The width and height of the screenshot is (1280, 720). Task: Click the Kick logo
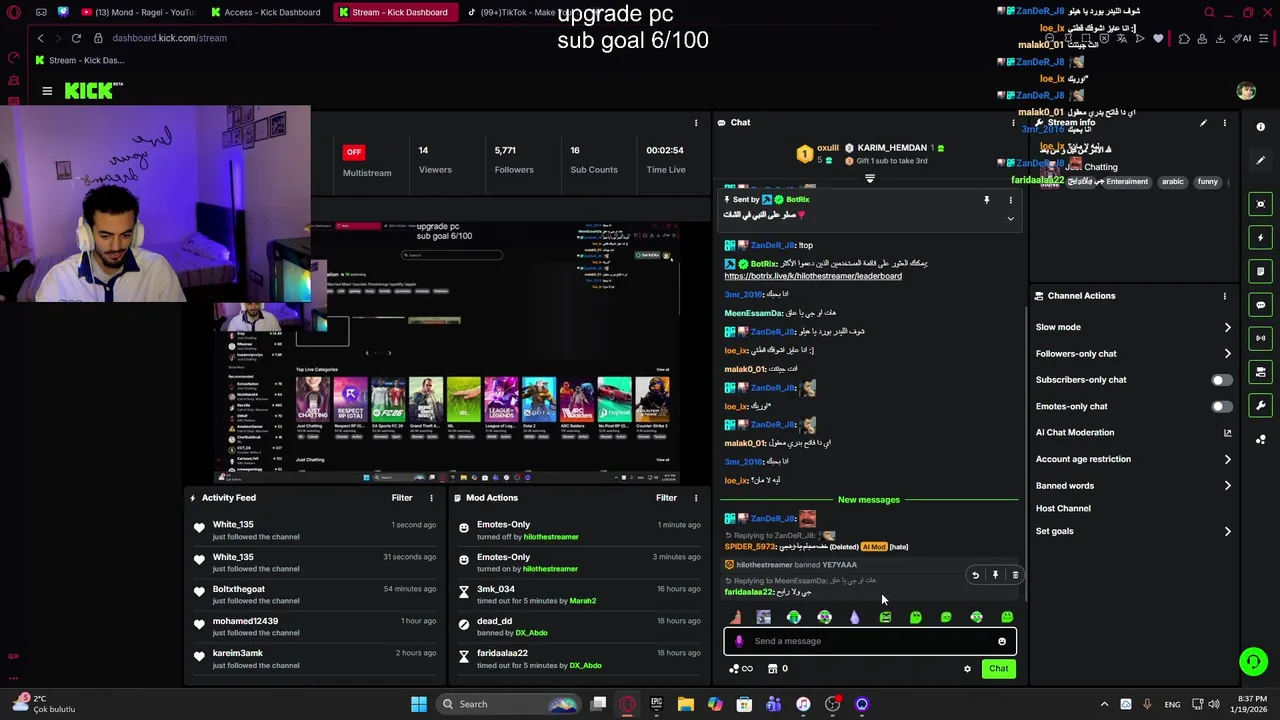point(93,91)
